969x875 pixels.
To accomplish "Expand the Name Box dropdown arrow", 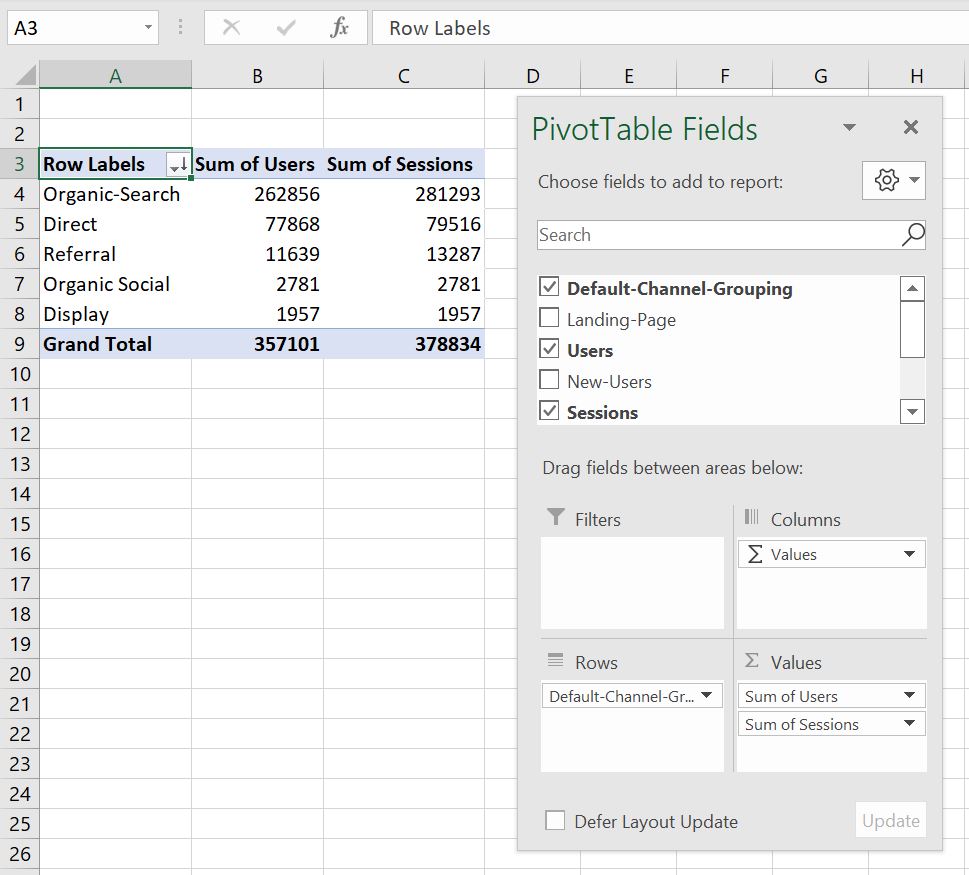I will 148,28.
